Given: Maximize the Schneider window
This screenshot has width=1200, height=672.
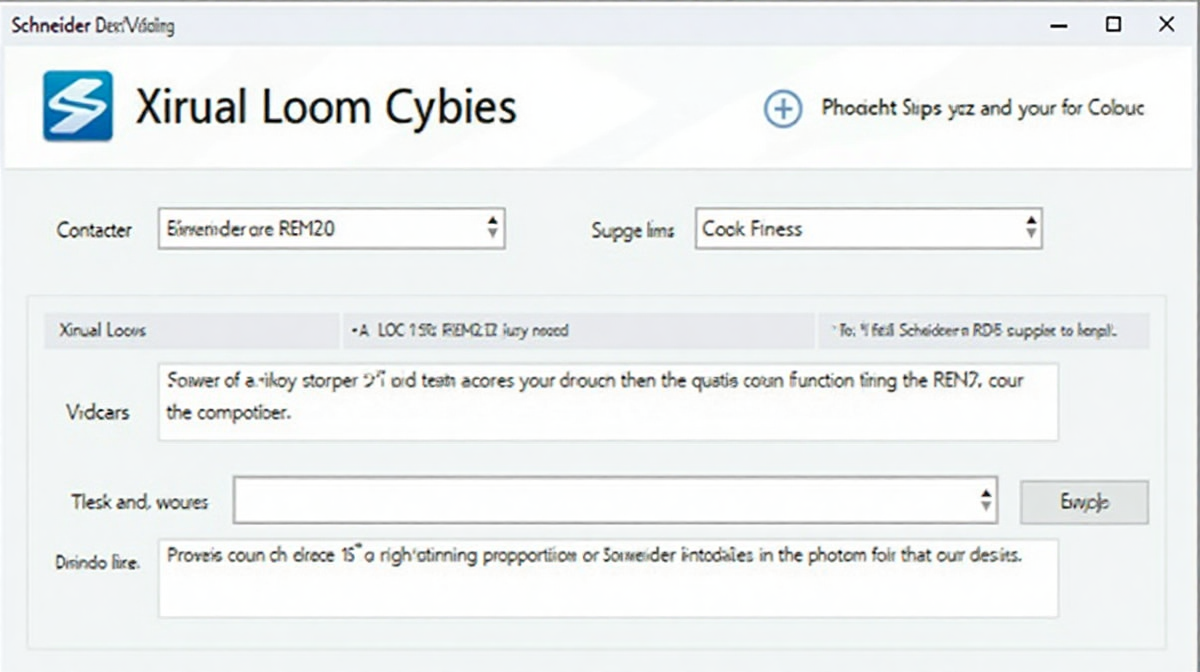Looking at the screenshot, I should coord(1113,25).
